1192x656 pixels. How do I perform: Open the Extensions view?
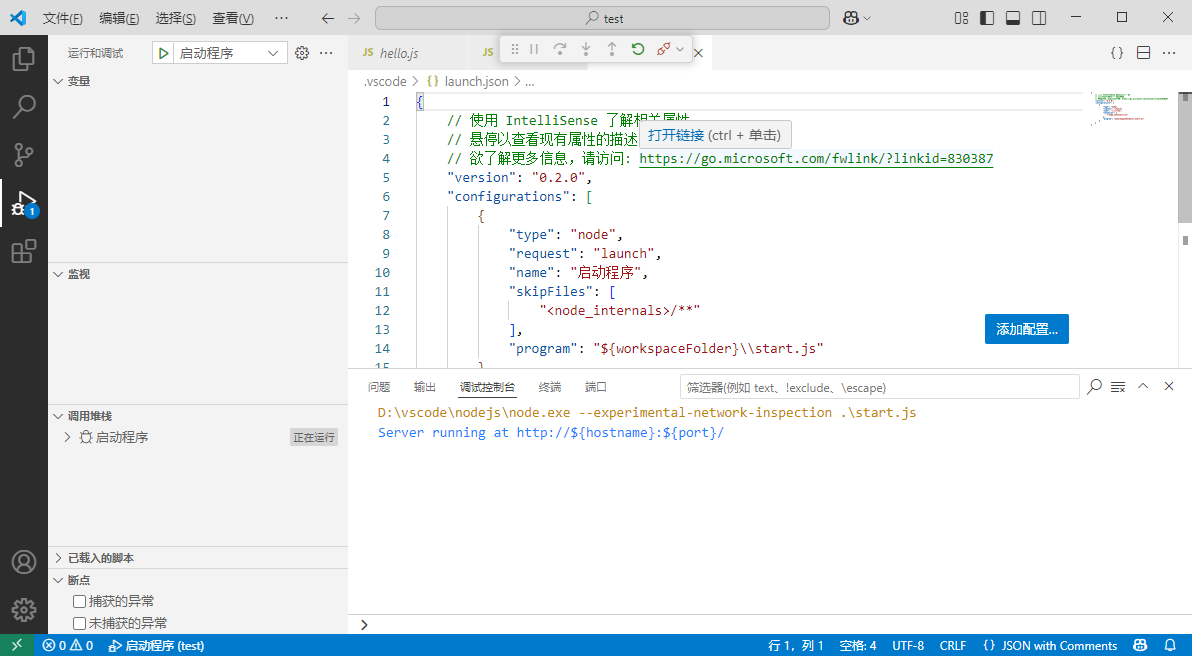coord(24,251)
